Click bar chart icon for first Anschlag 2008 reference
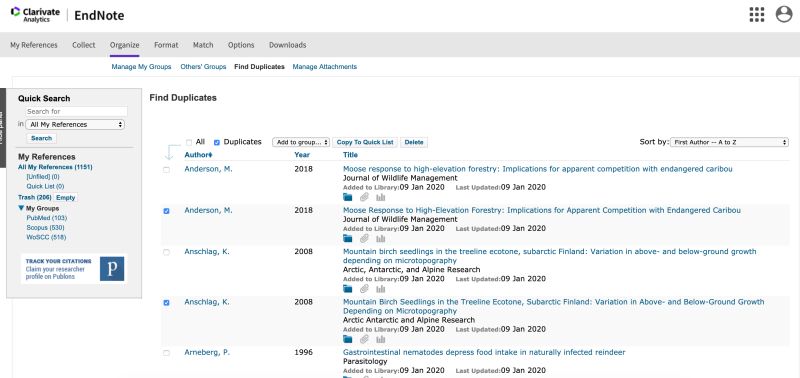The width and height of the screenshot is (800, 378). point(381,289)
